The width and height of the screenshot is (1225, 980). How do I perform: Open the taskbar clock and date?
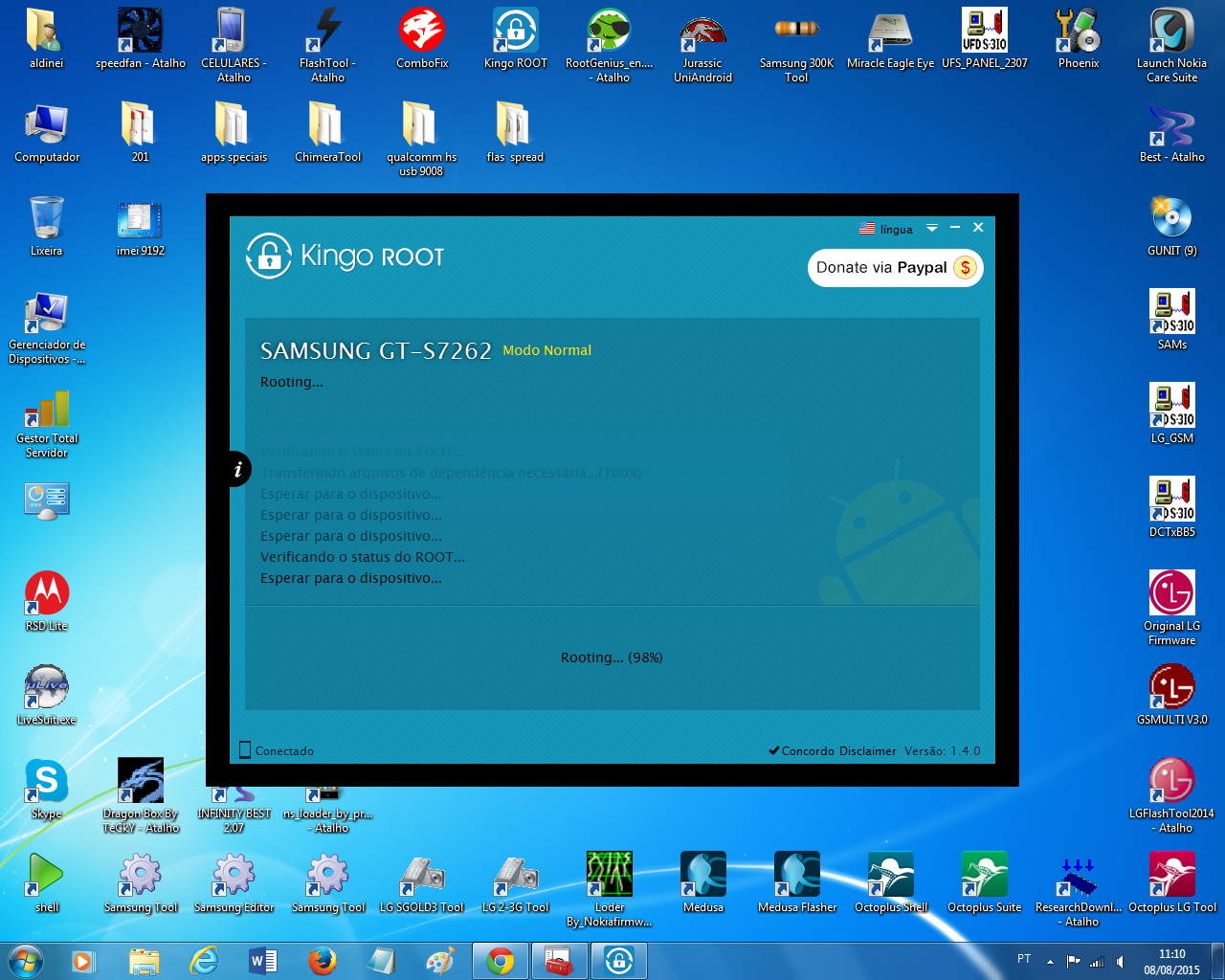pos(1171,962)
